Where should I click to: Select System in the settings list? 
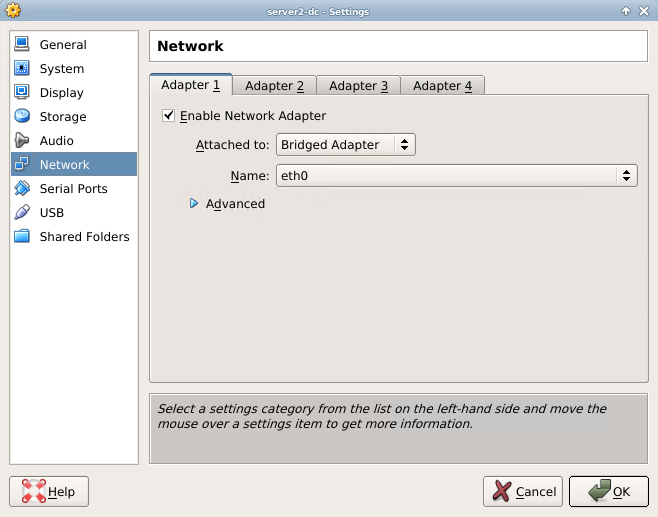click(74, 68)
